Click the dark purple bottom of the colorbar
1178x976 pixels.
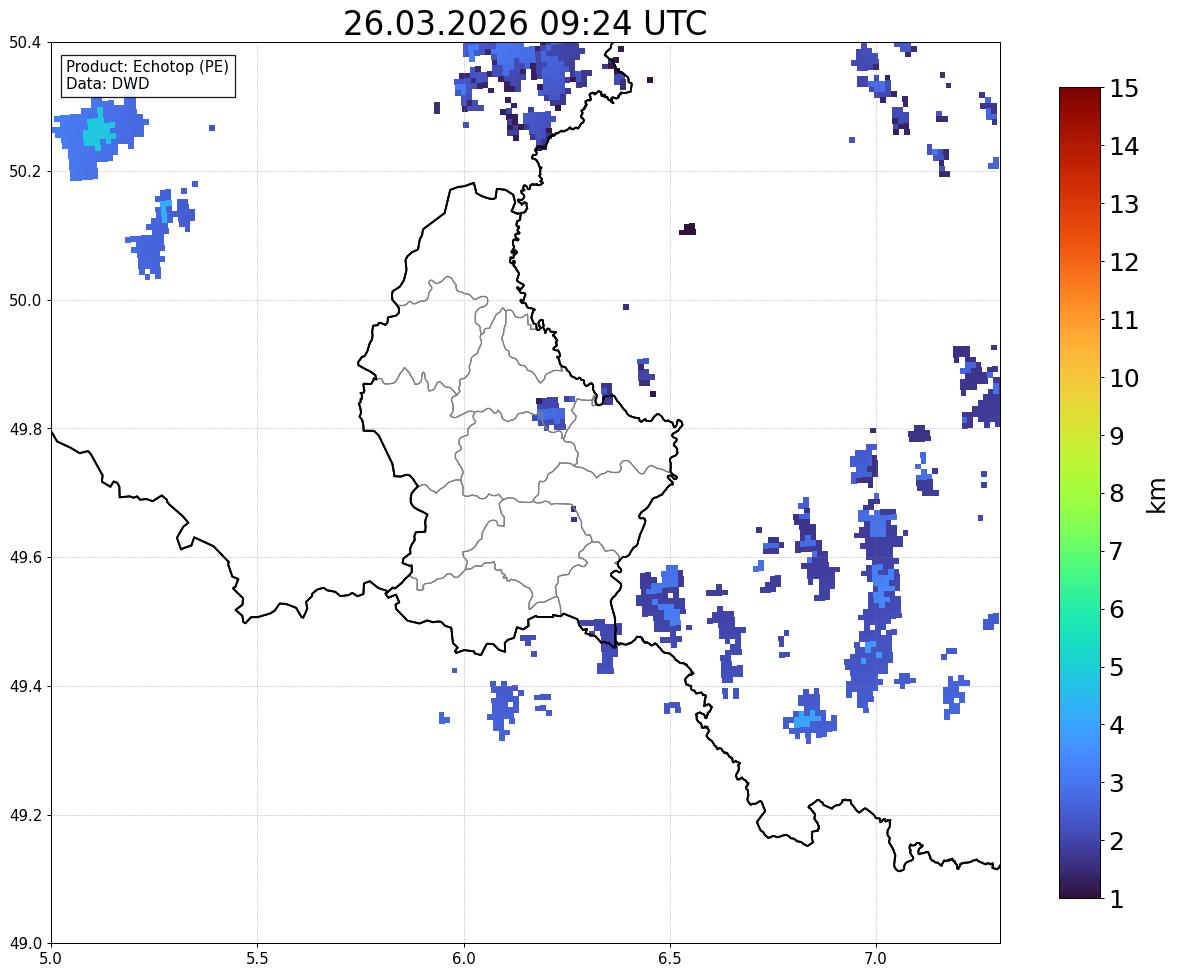[1080, 890]
